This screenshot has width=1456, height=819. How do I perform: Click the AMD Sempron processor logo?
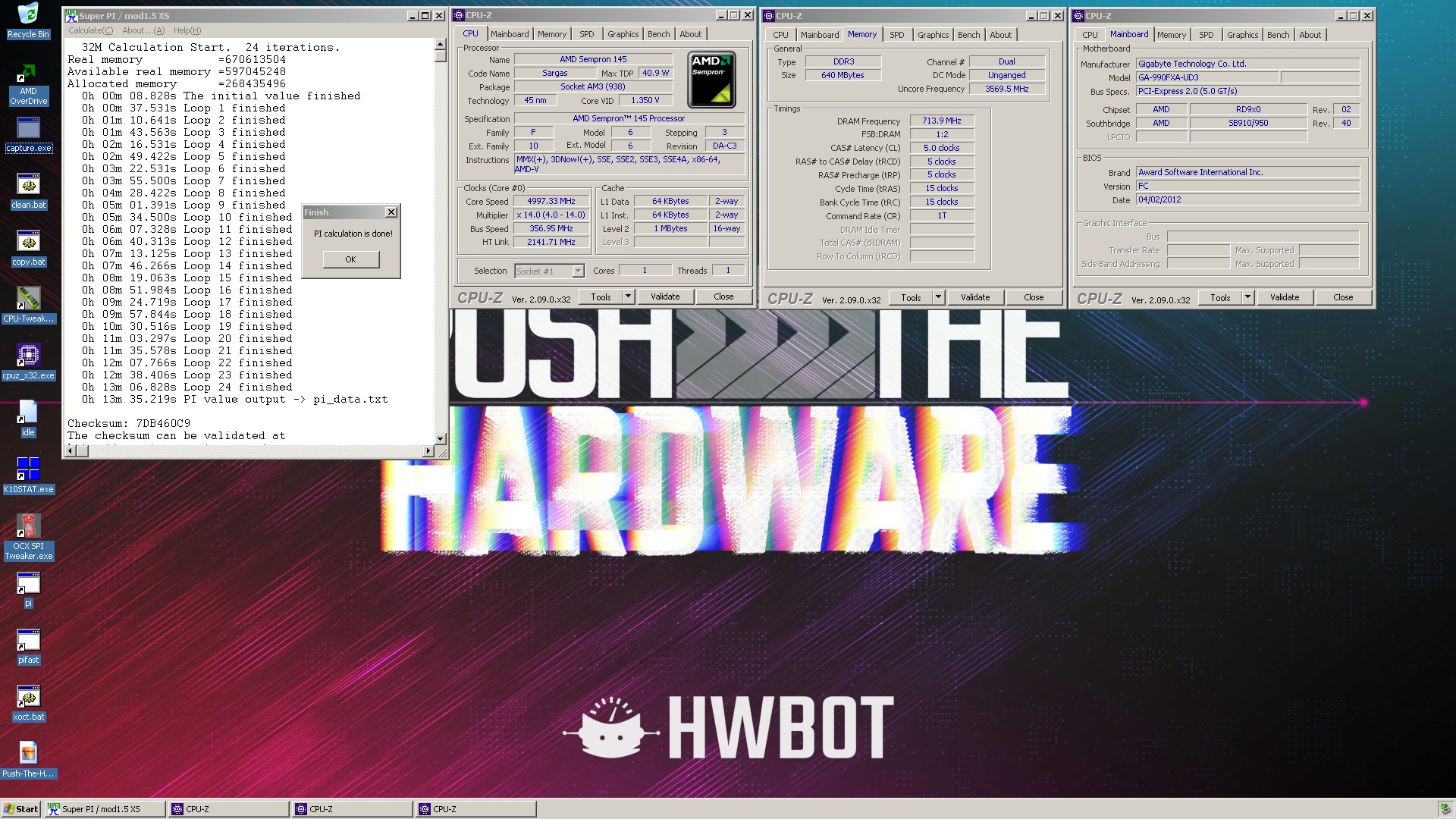711,79
